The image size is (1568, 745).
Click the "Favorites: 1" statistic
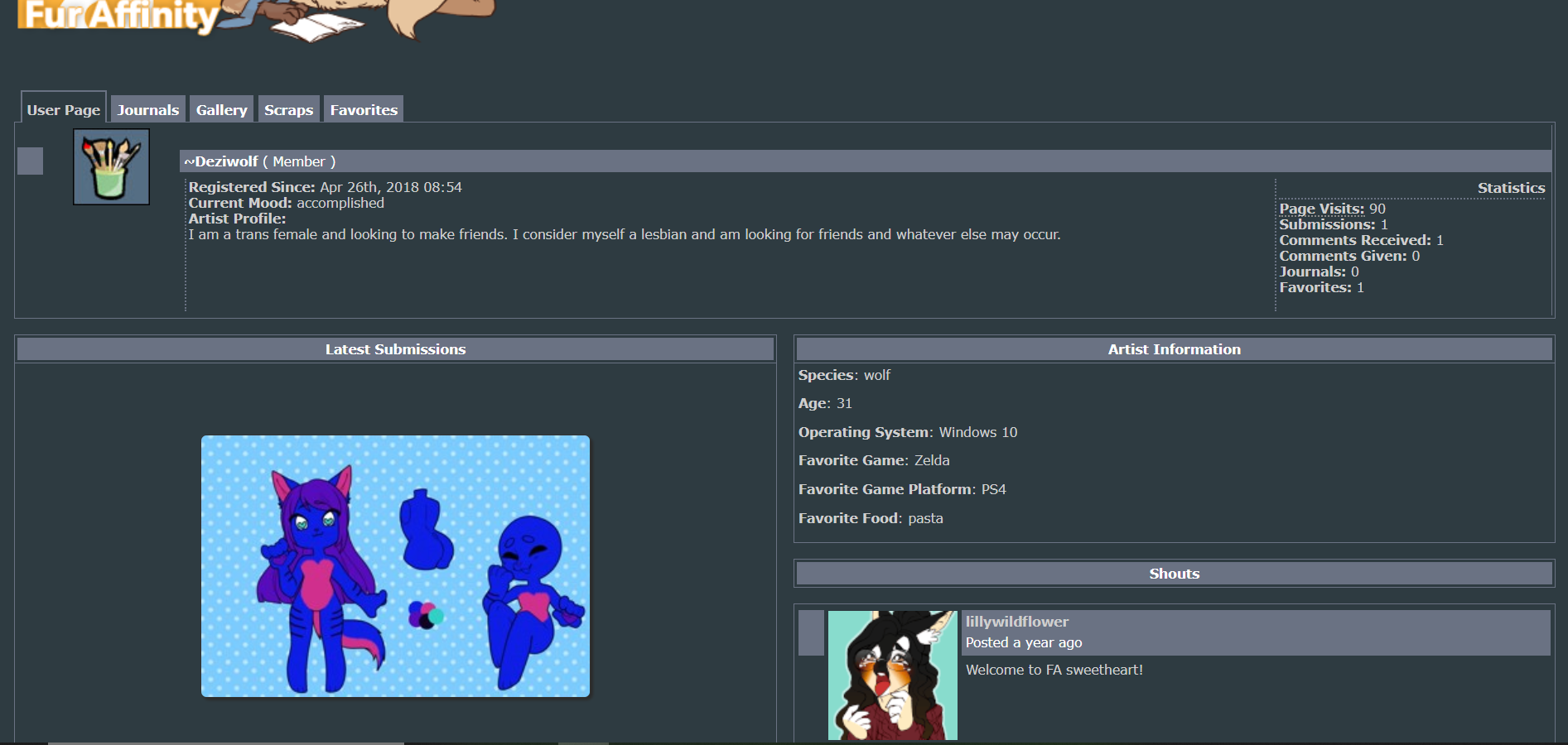[x=1321, y=287]
